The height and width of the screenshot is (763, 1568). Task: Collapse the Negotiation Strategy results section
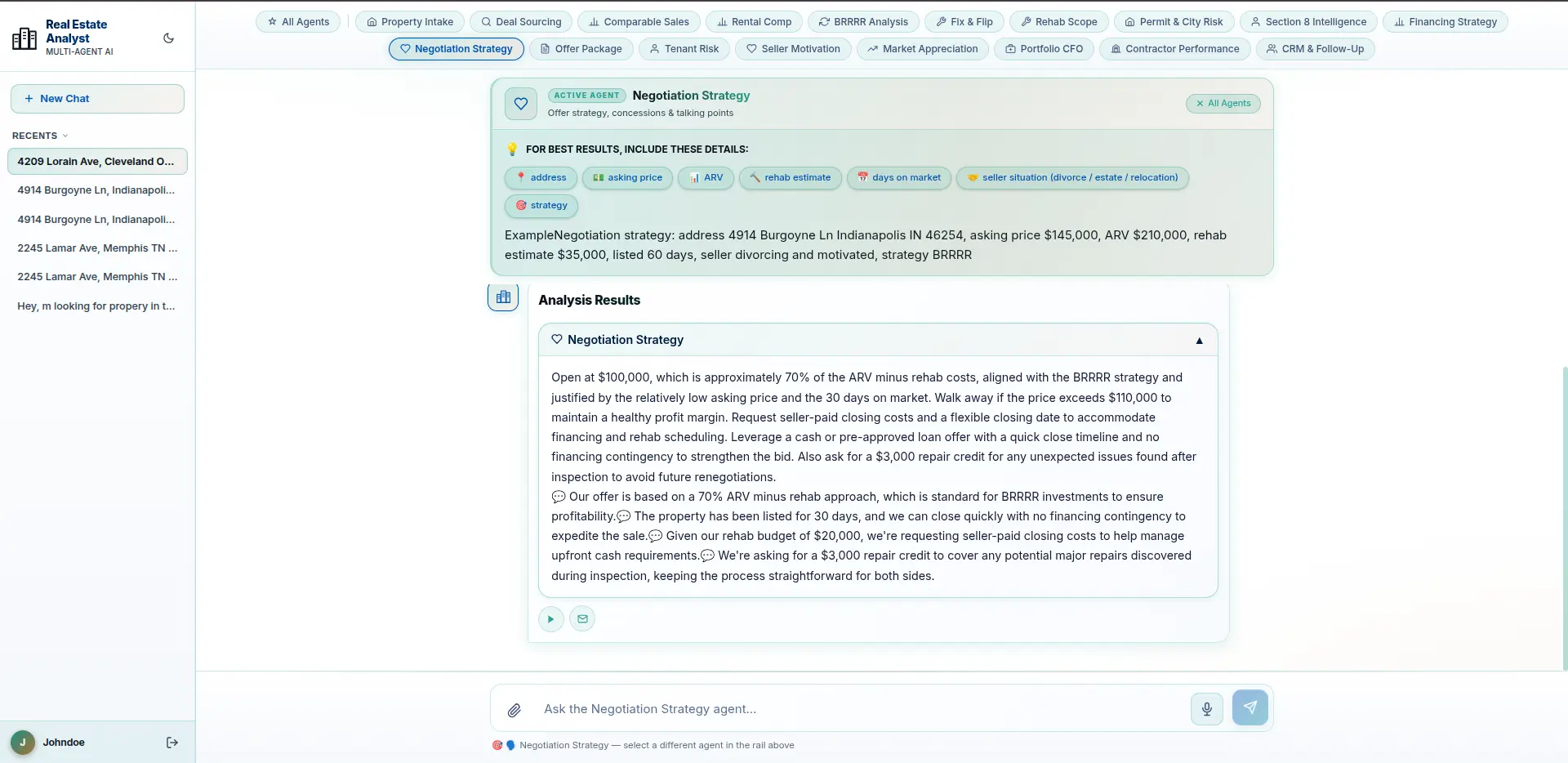(1199, 341)
